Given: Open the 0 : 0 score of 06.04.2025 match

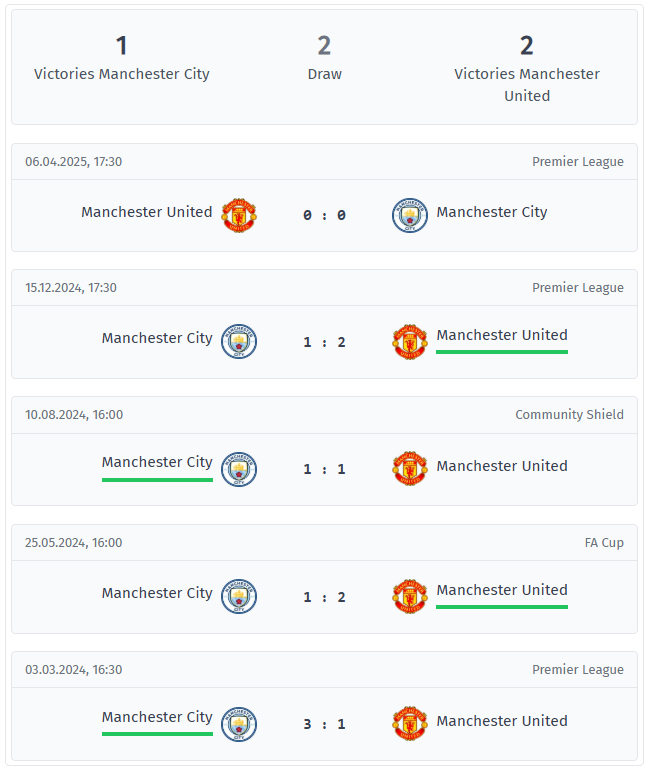Looking at the screenshot, I should pyautogui.click(x=324, y=215).
